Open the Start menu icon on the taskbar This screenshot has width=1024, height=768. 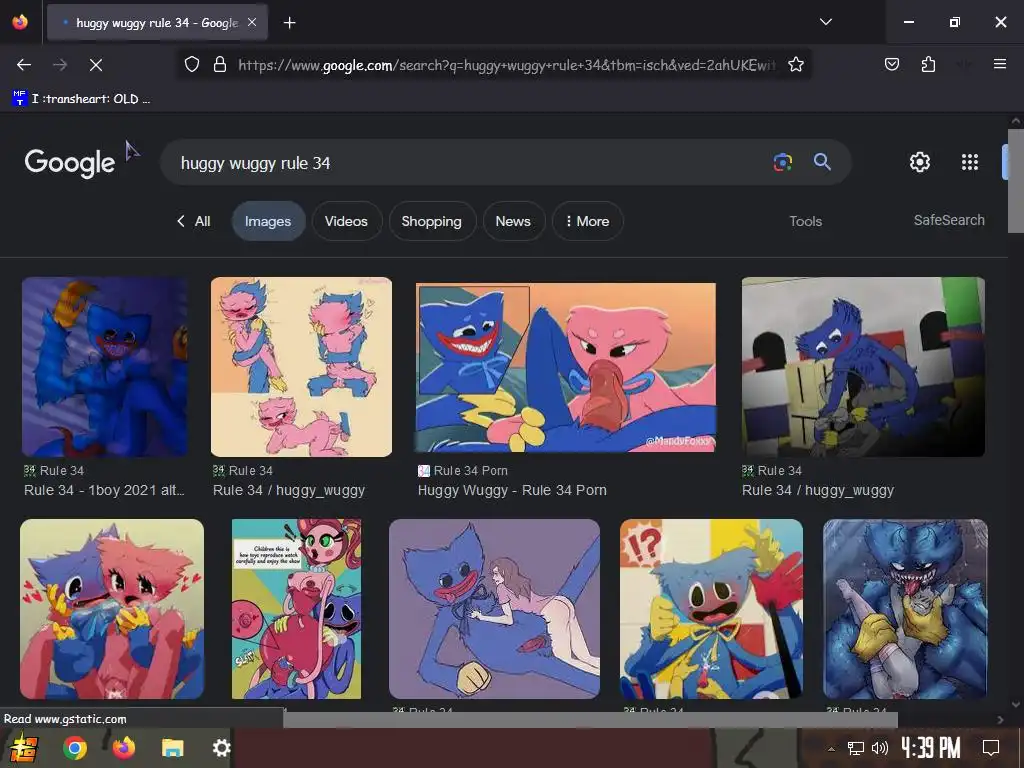23,748
